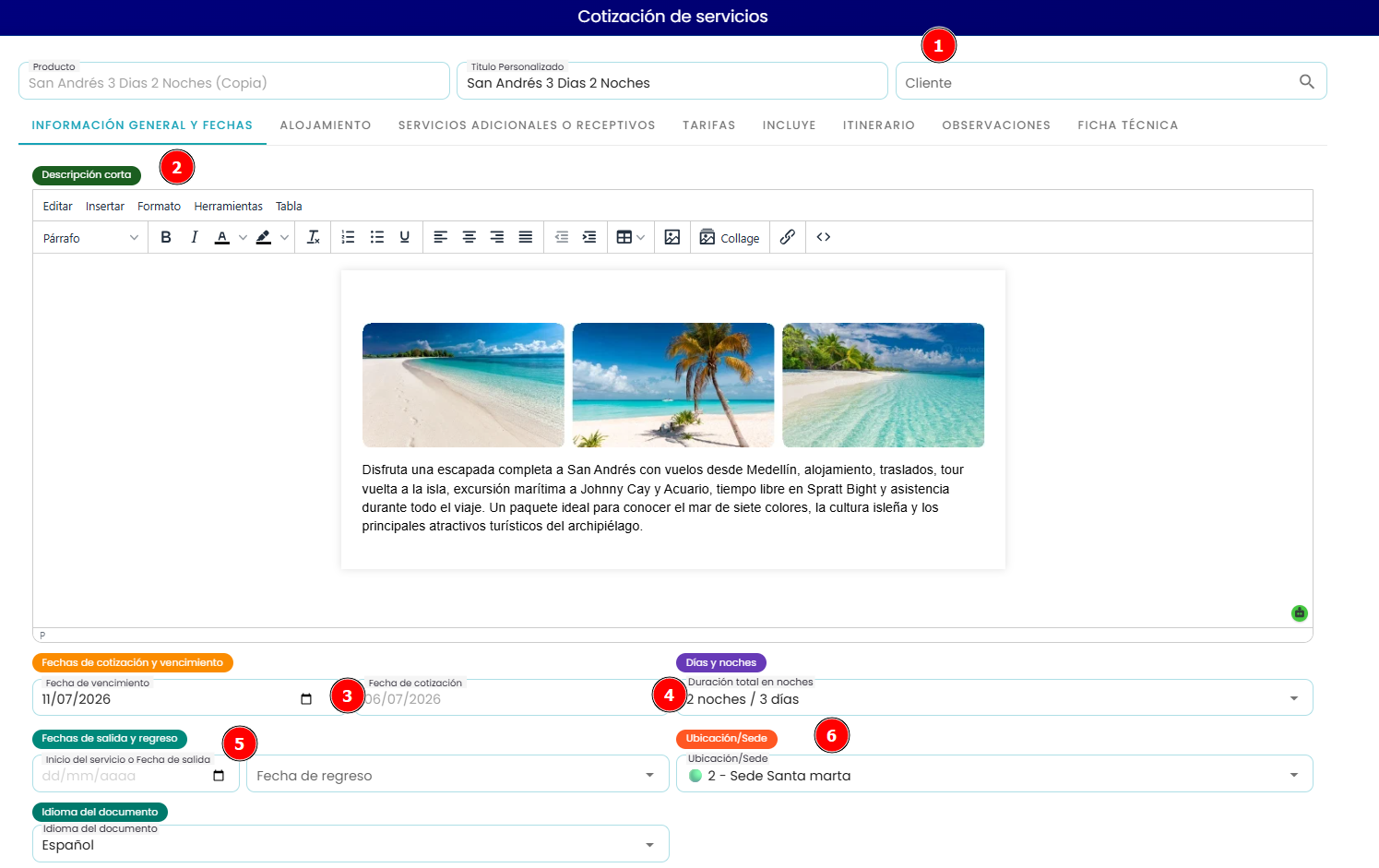Apply italic formatting

click(194, 237)
